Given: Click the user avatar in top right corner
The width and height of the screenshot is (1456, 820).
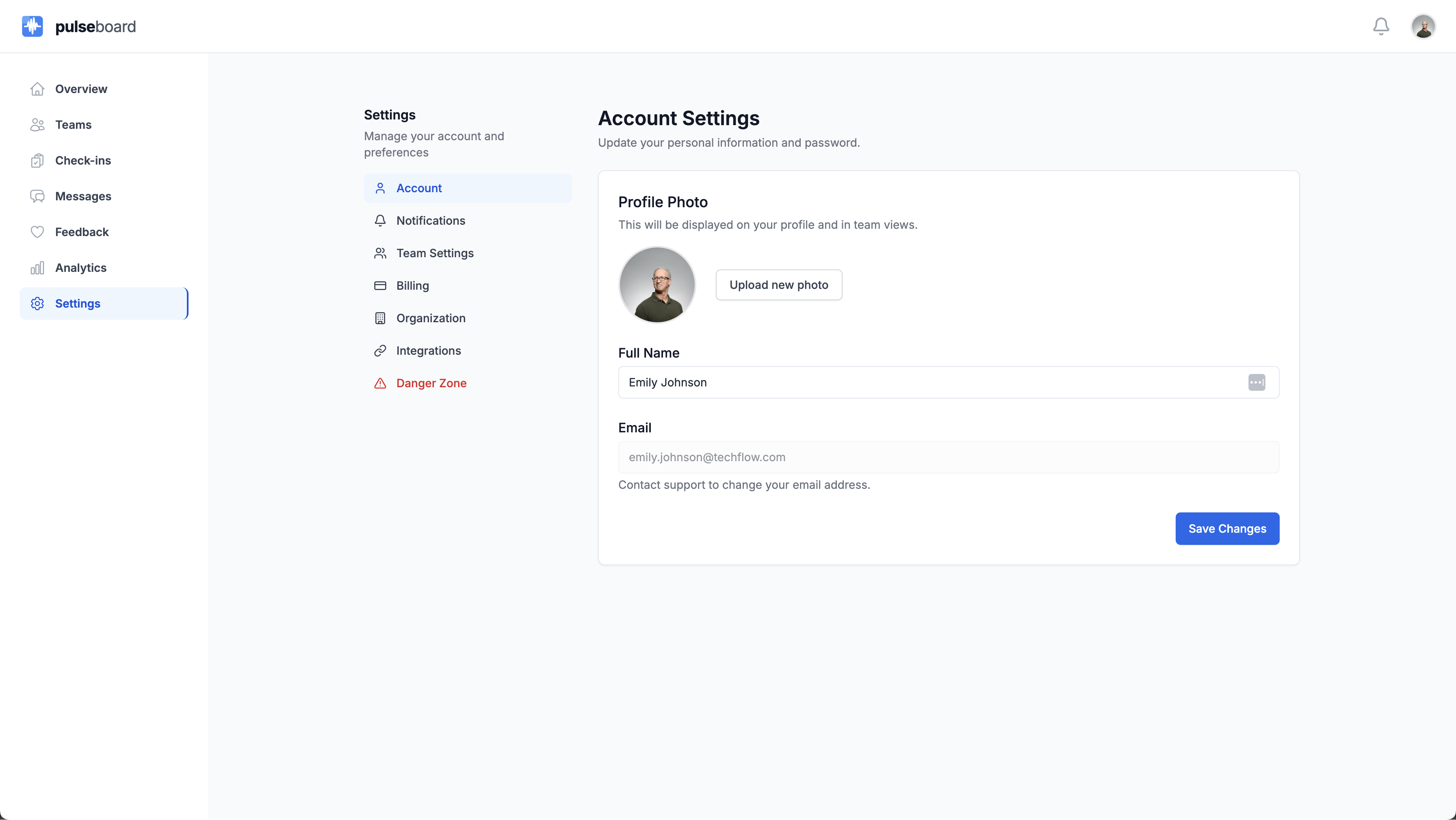Looking at the screenshot, I should [x=1424, y=26].
